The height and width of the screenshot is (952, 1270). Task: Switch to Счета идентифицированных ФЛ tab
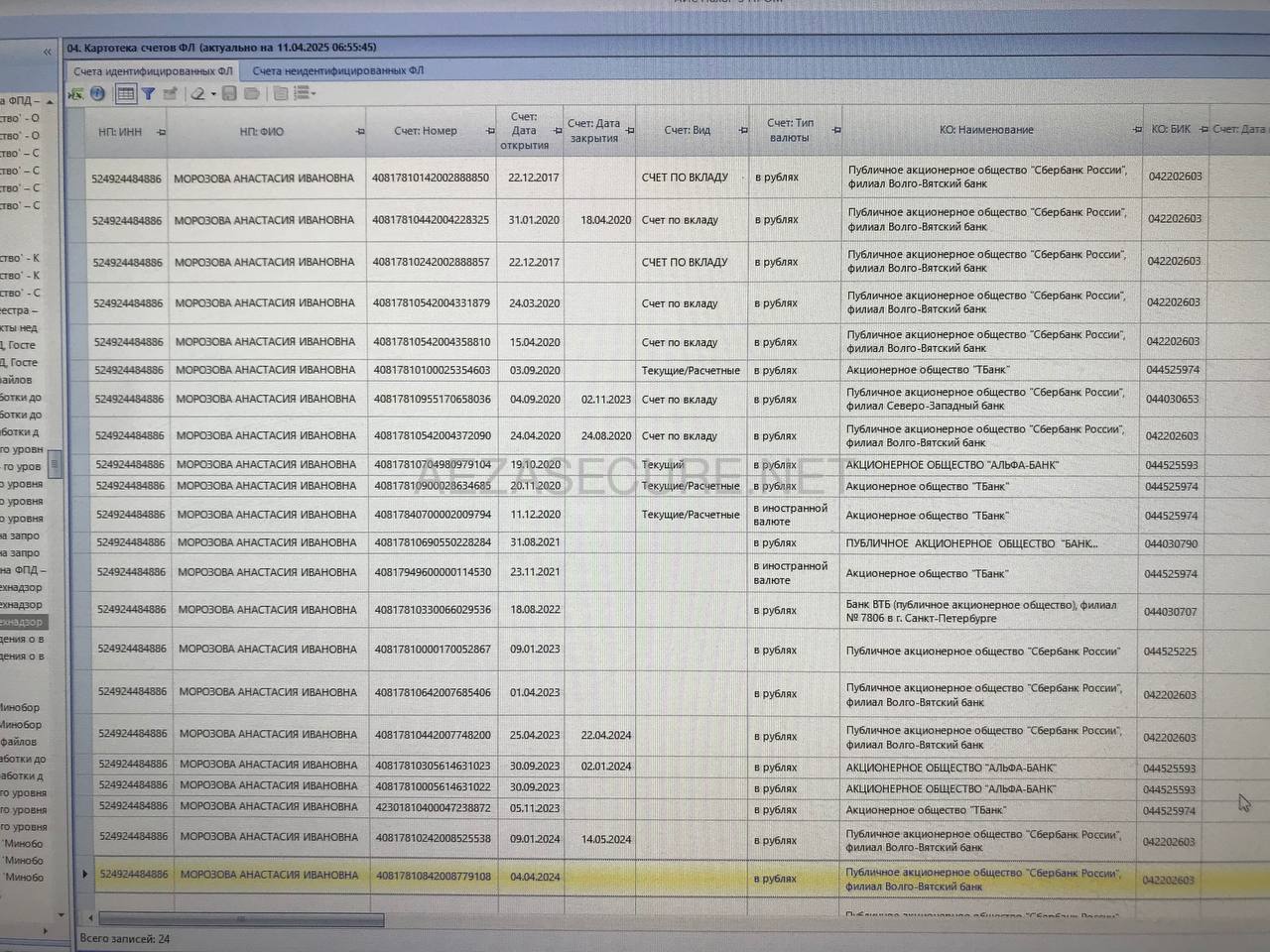(x=152, y=71)
